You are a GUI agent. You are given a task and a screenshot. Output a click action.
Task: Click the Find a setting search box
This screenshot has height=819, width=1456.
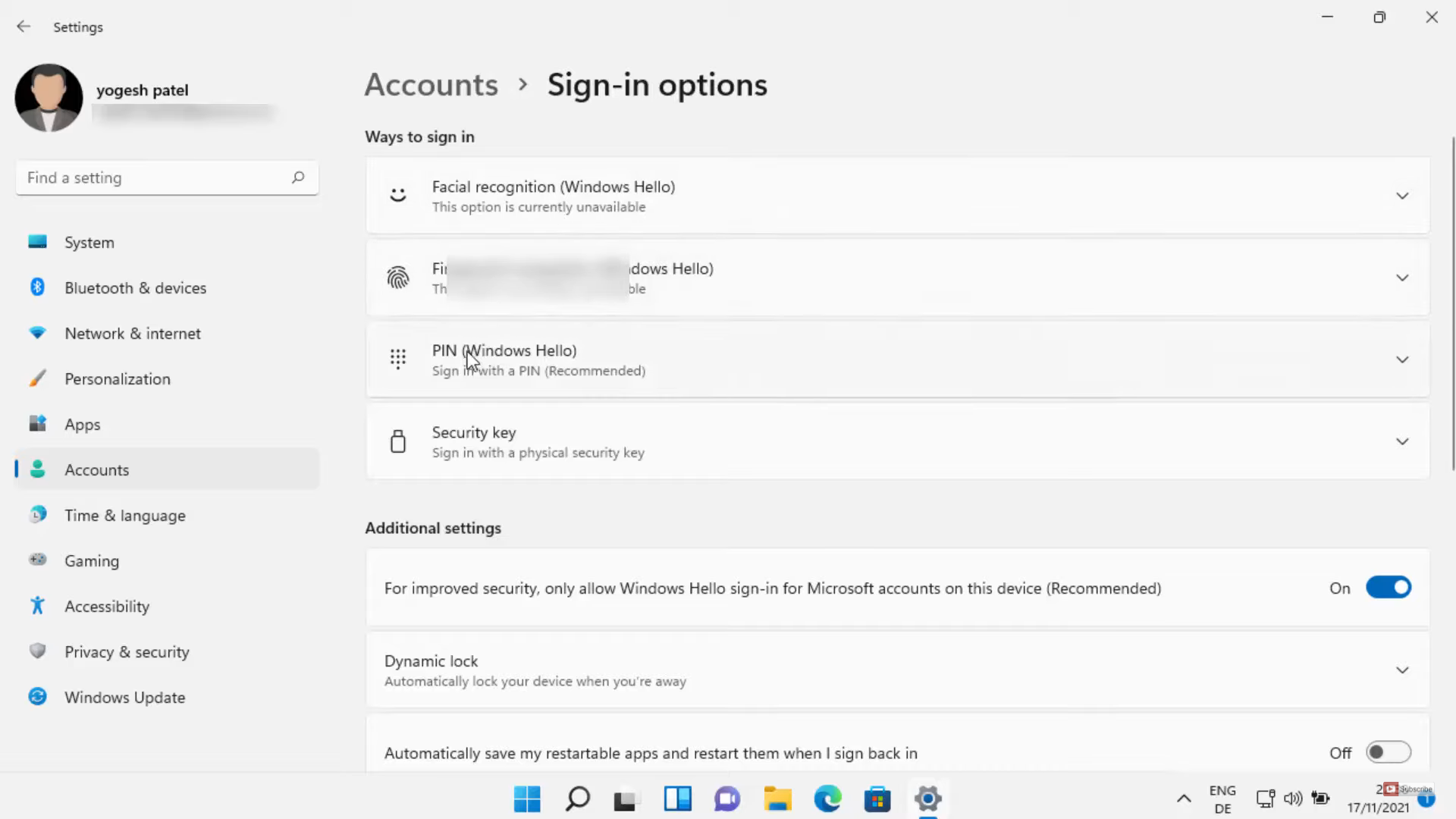167,177
